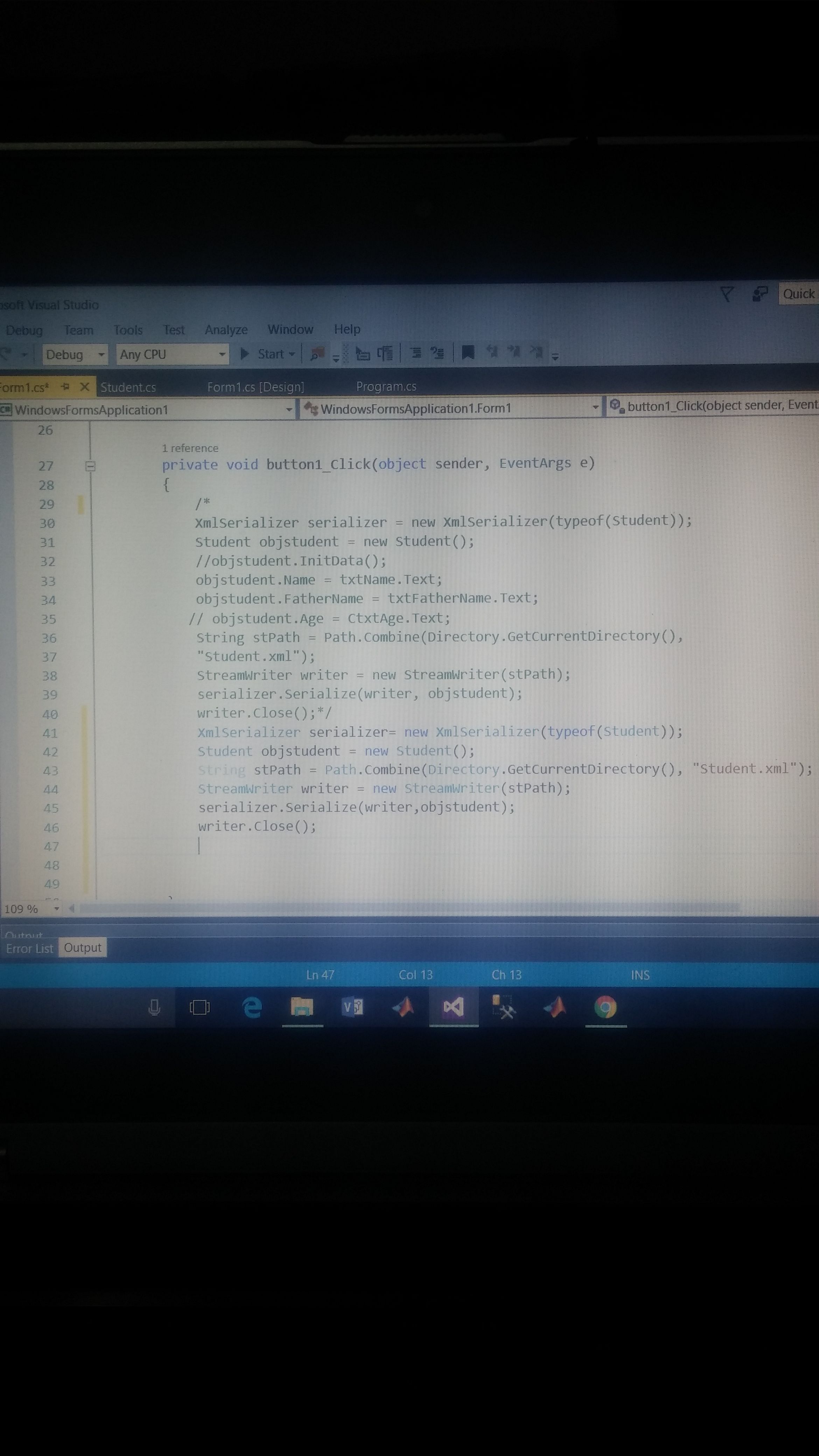Viewport: 819px width, 1456px height.
Task: Open the Window menu
Action: coord(290,329)
